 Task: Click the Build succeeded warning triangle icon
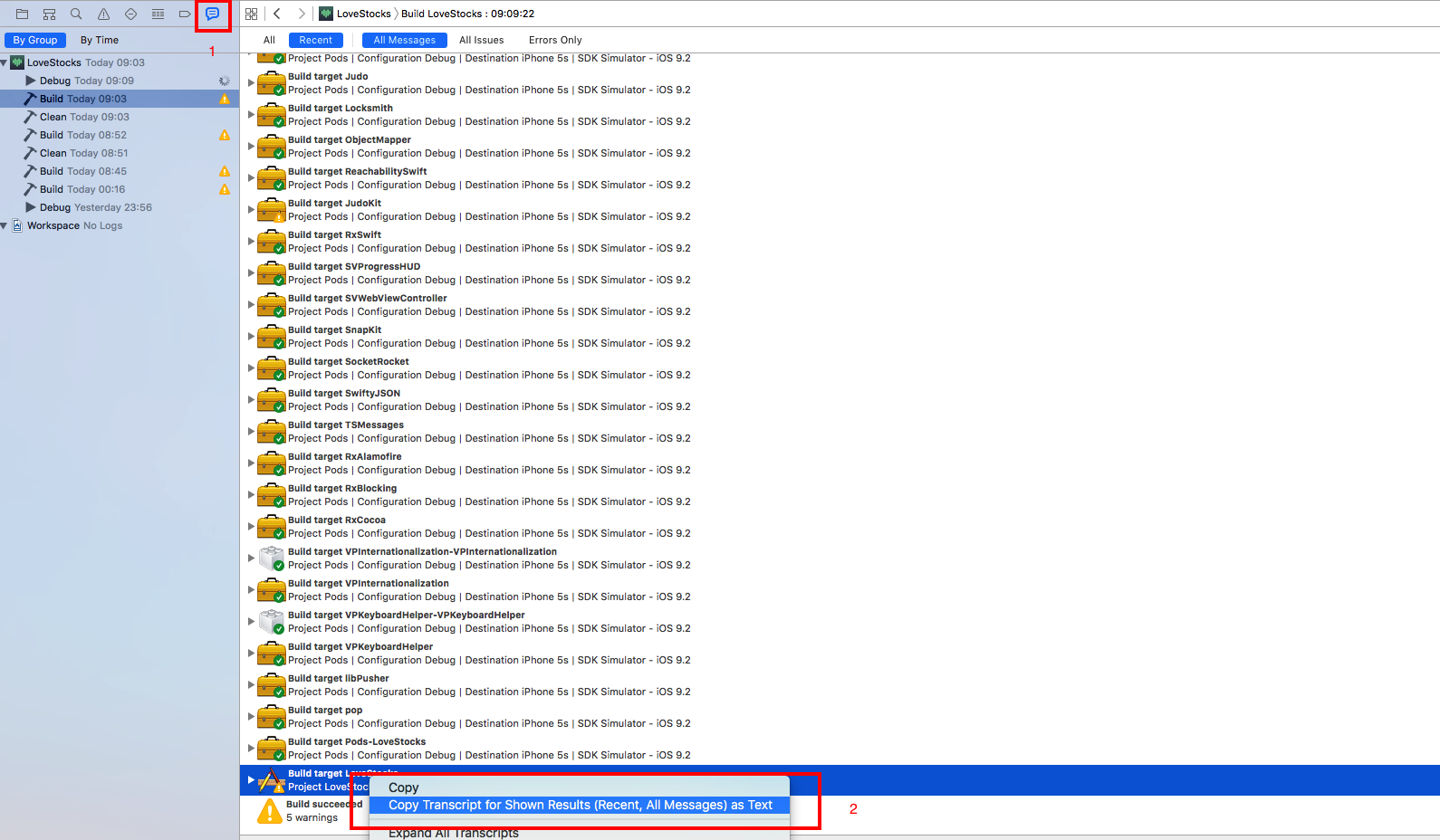[x=270, y=811]
